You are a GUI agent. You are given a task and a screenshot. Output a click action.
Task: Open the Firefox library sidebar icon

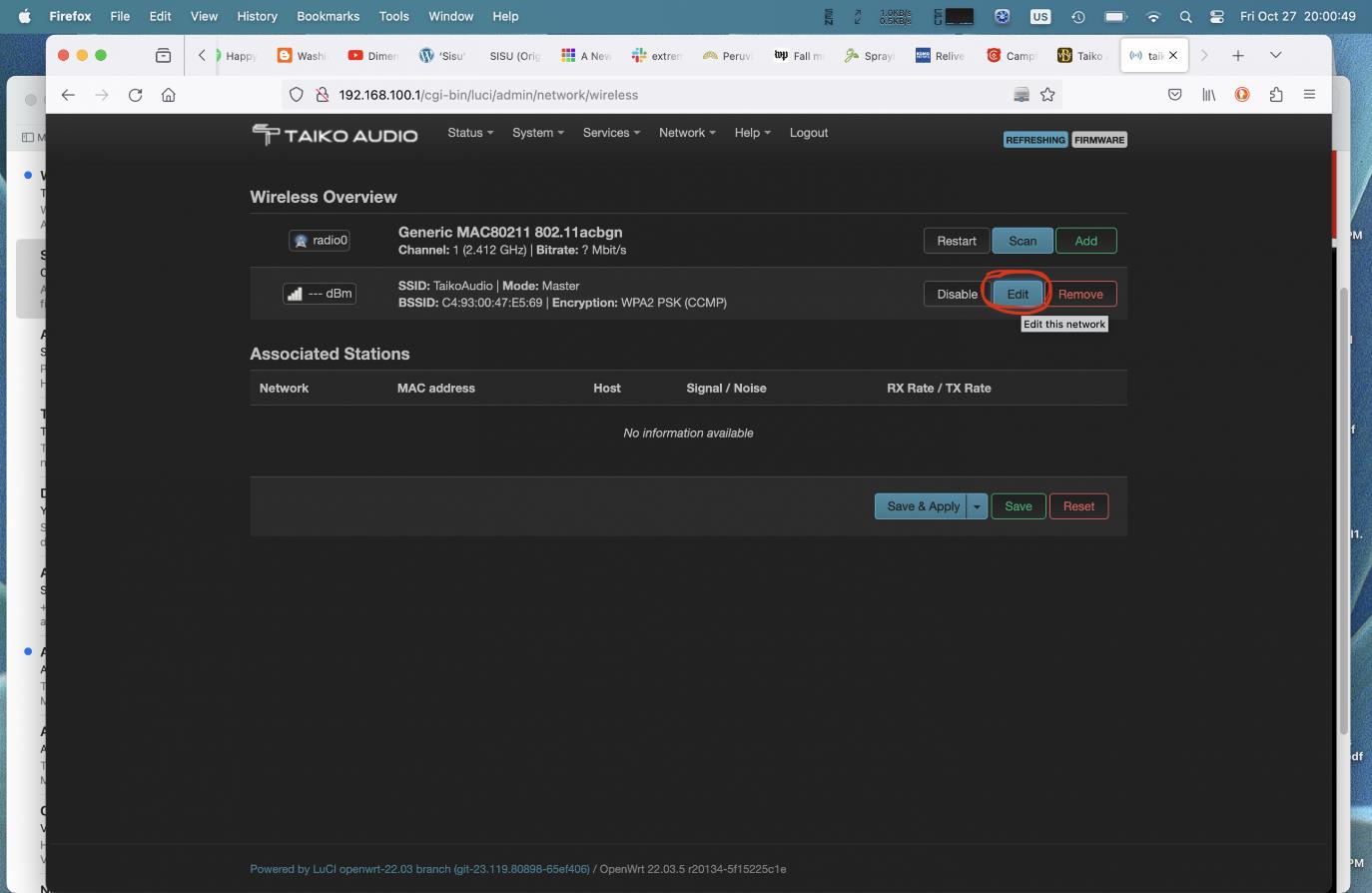[x=1208, y=95]
